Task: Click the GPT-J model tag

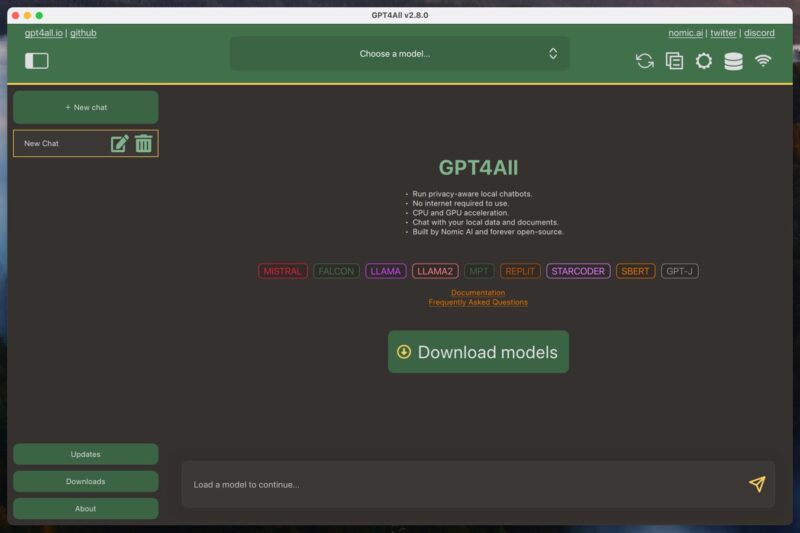Action: 680,271
